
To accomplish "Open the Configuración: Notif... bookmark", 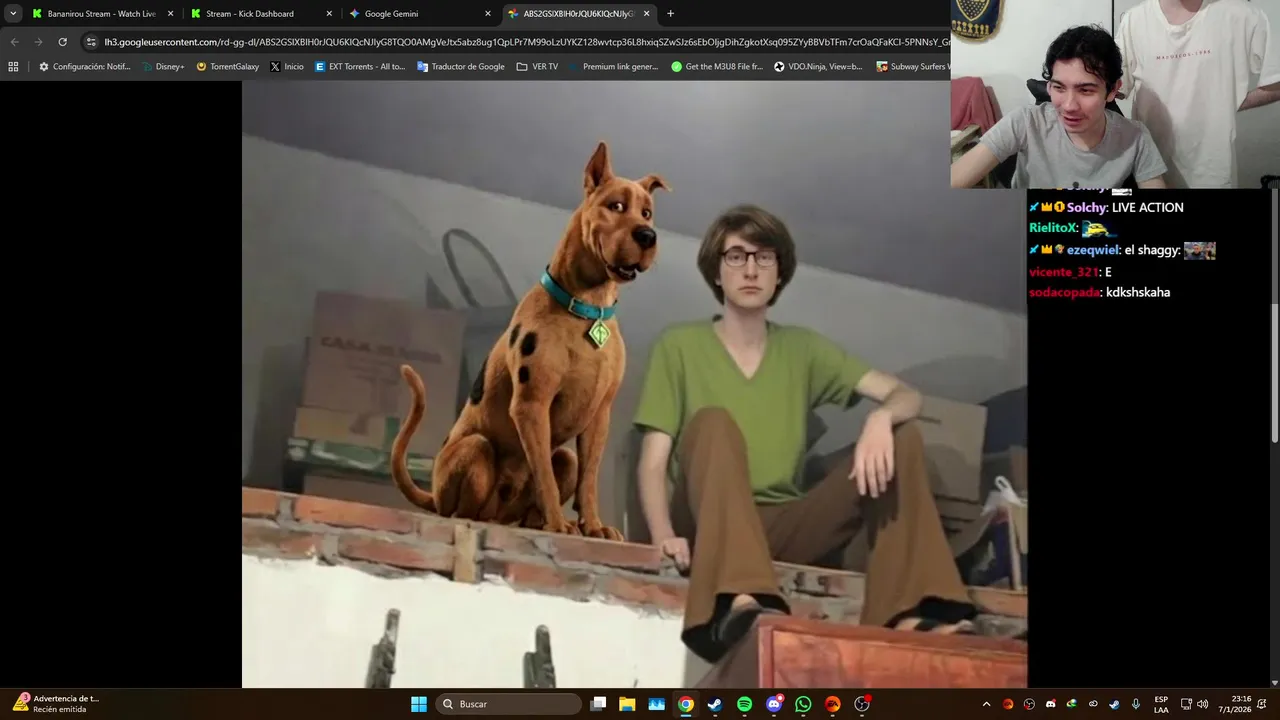I will [84, 67].
